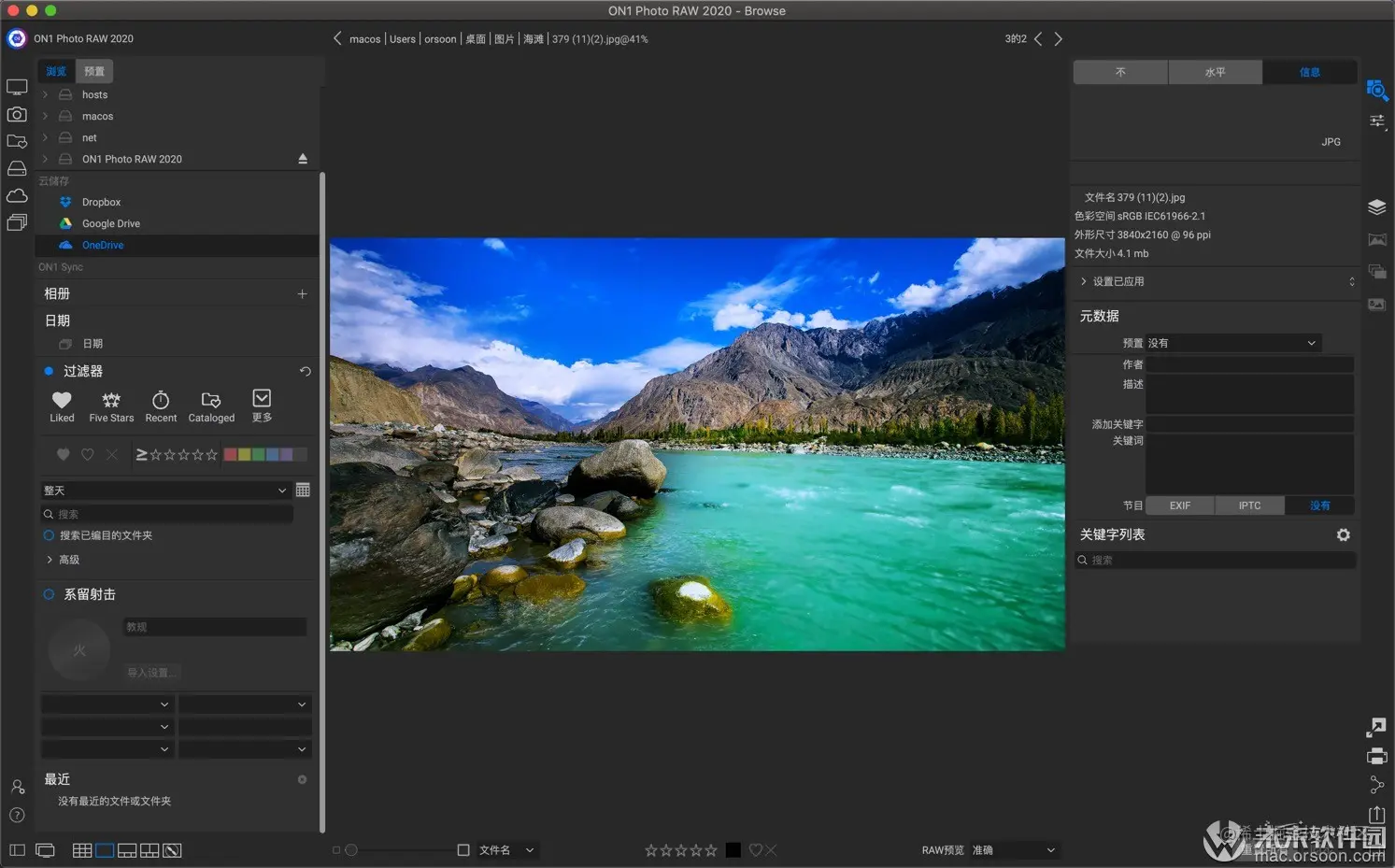
Task: Open help with the question mark icon
Action: tap(17, 815)
